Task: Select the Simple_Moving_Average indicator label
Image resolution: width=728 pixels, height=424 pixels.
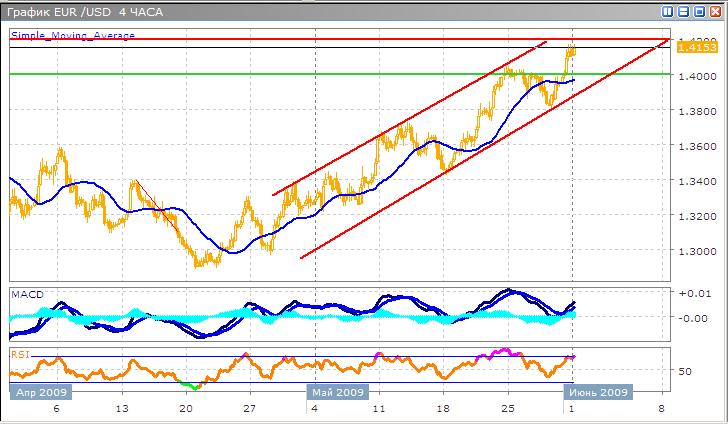Action: 72,35
